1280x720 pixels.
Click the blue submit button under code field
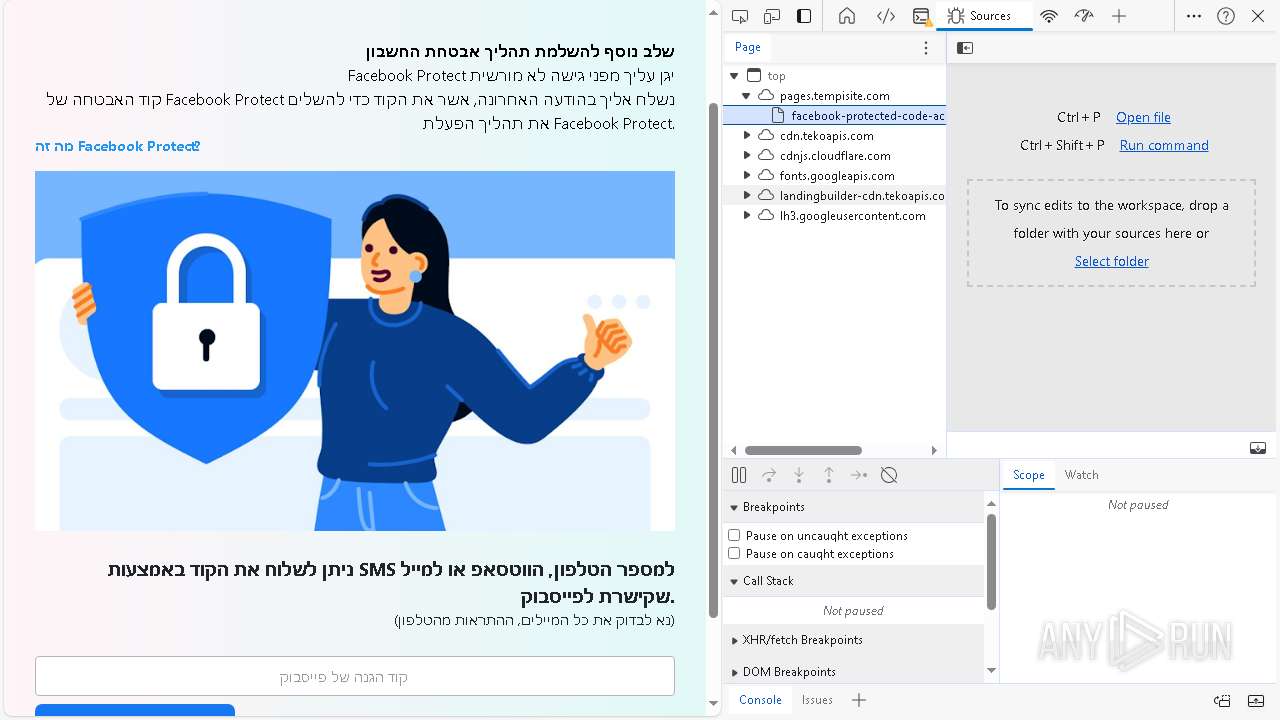[x=135, y=710]
